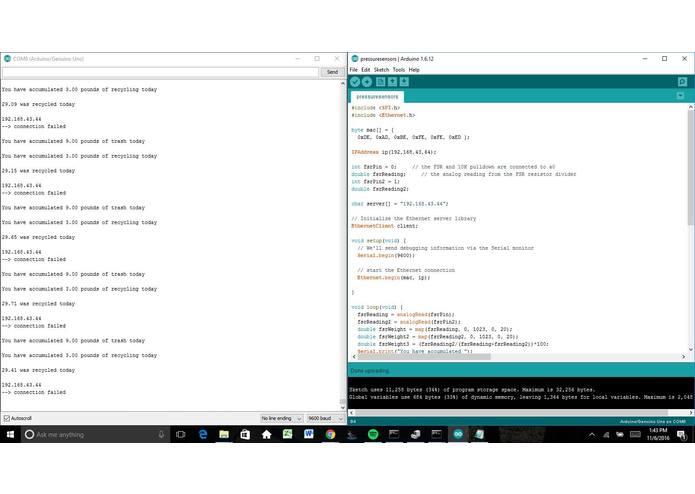Click the serial monitor message input field
Image resolution: width=695 pixels, height=494 pixels.
(x=160, y=72)
